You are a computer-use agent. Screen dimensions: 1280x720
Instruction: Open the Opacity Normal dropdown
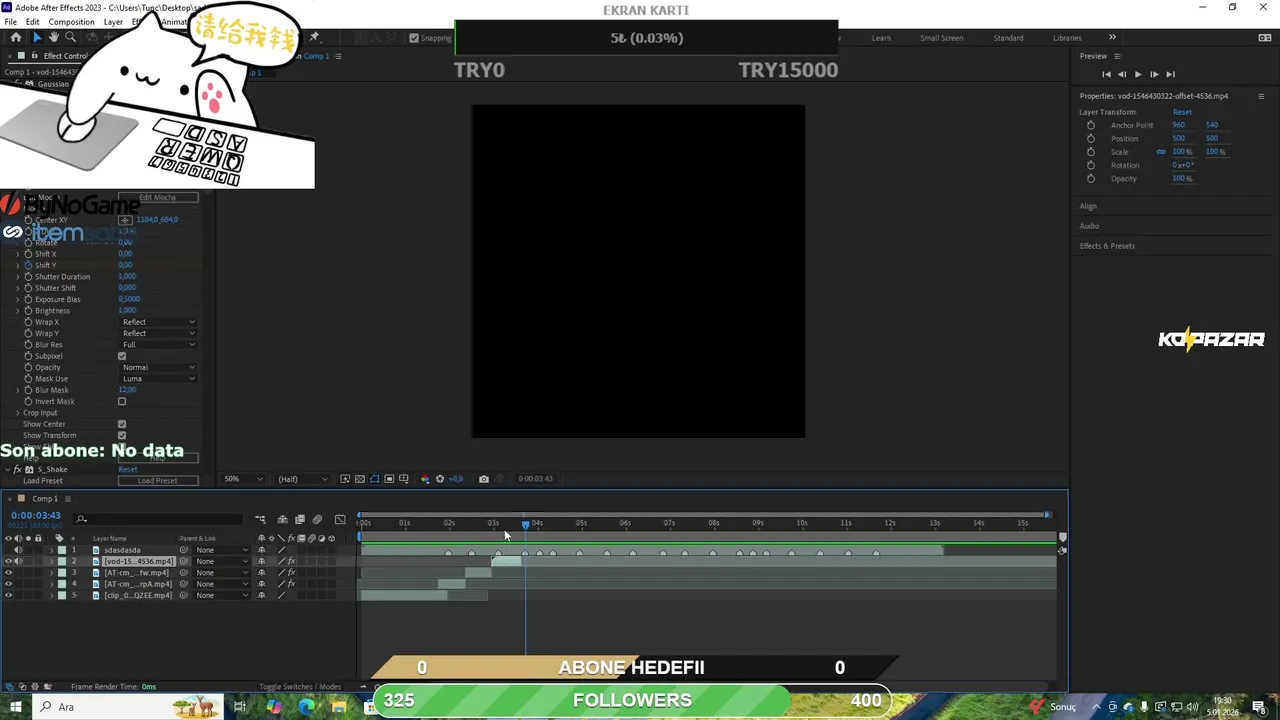coord(158,367)
